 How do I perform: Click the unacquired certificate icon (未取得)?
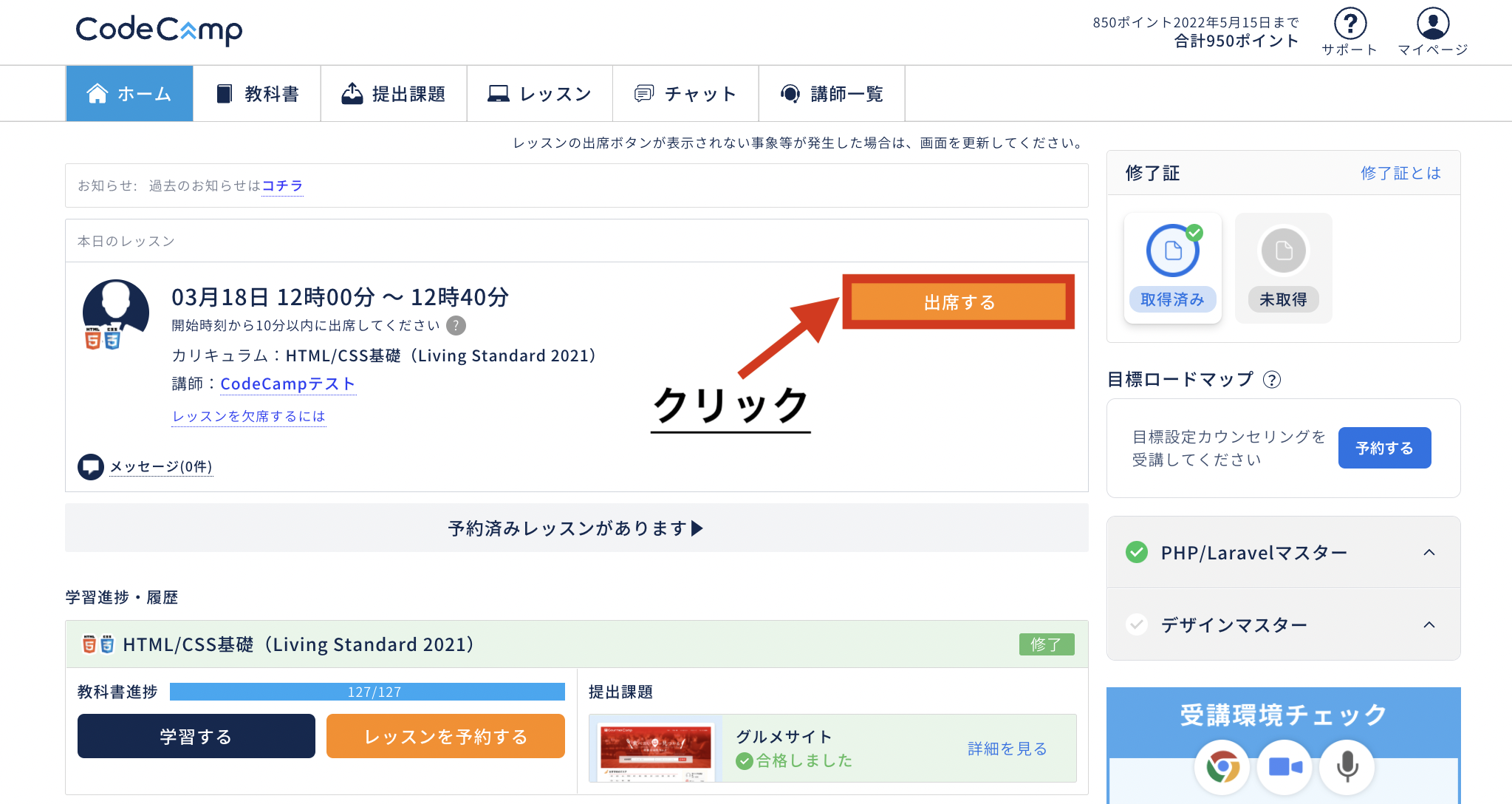point(1283,252)
